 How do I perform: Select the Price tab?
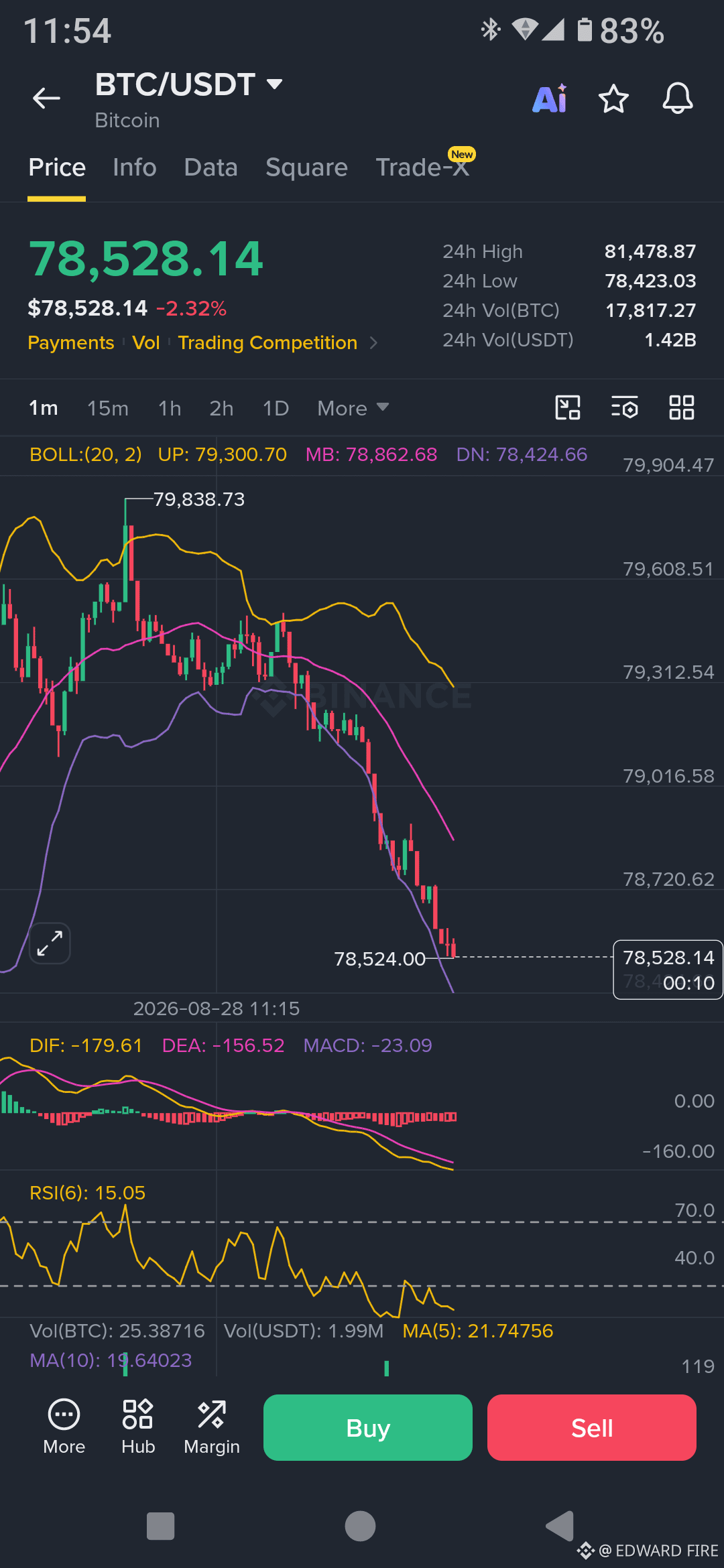tap(57, 168)
